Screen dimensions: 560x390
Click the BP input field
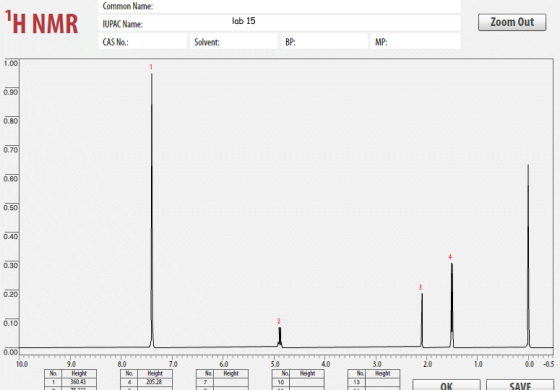tap(324, 41)
